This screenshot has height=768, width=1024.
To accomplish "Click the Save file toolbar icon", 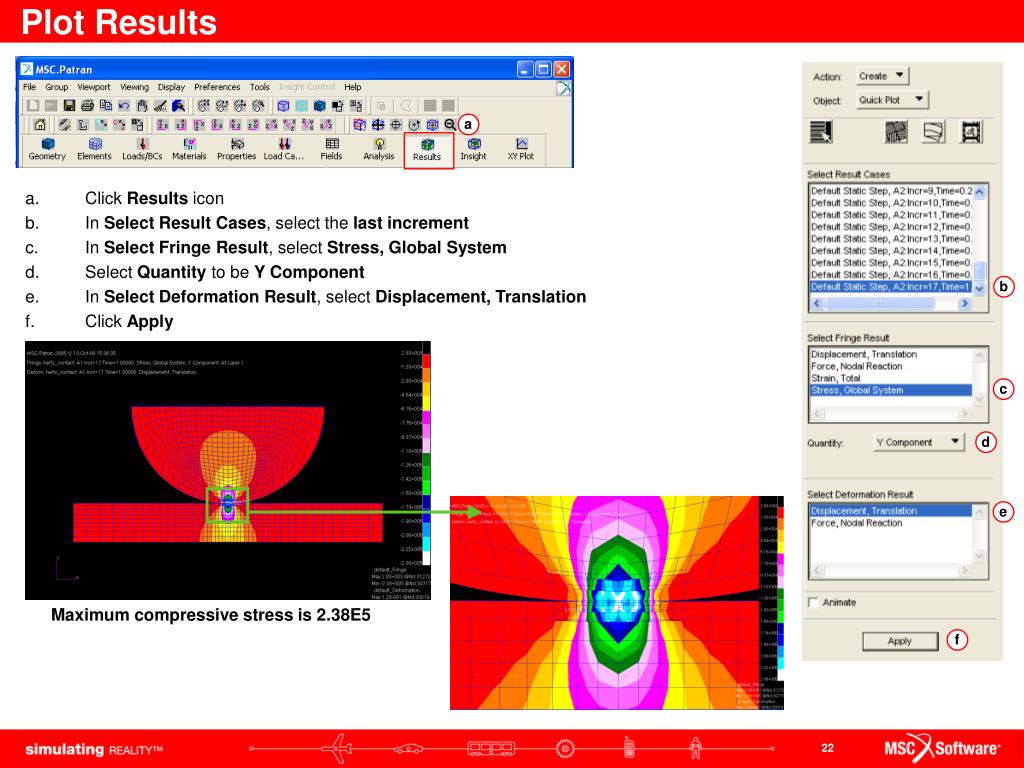I will (x=69, y=105).
